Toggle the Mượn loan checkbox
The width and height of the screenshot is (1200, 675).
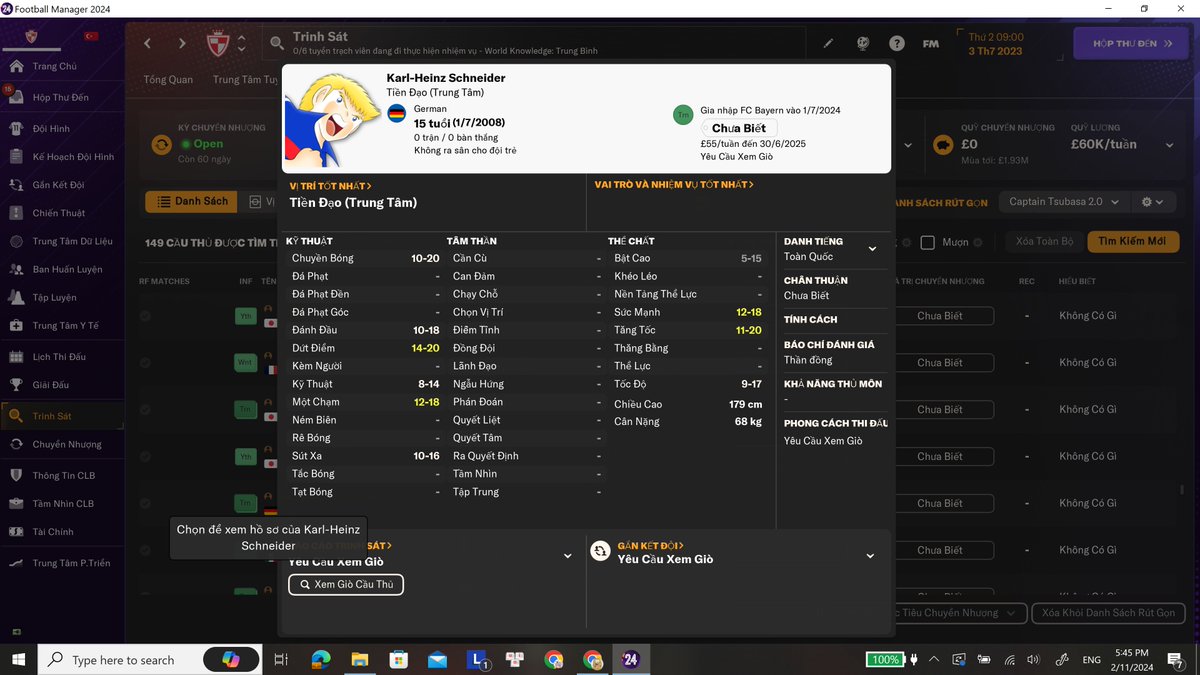point(927,242)
